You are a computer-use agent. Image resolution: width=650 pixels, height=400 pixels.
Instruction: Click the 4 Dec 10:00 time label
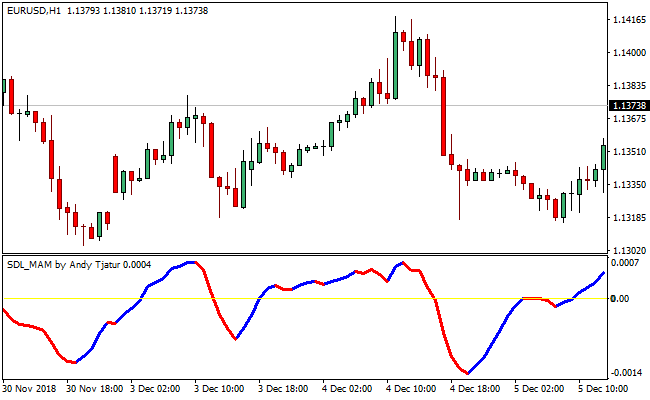coord(412,389)
